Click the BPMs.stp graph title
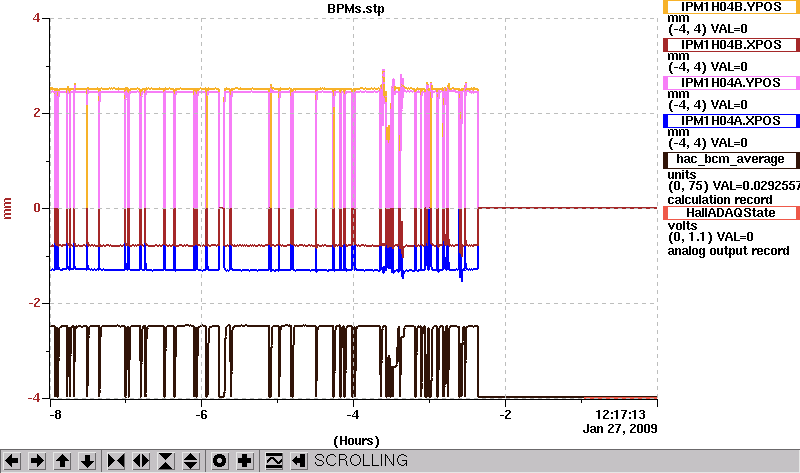Image resolution: width=800 pixels, height=473 pixels. click(356, 9)
